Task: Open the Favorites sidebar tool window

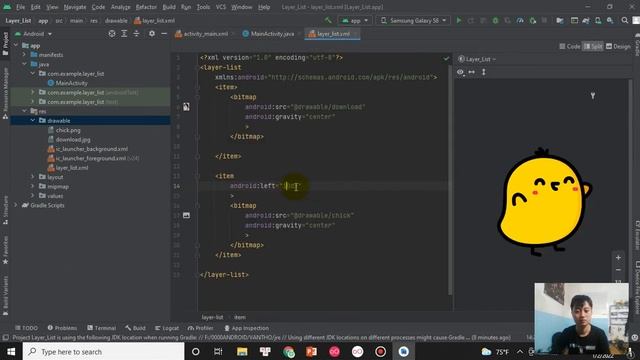Action: click(x=5, y=250)
